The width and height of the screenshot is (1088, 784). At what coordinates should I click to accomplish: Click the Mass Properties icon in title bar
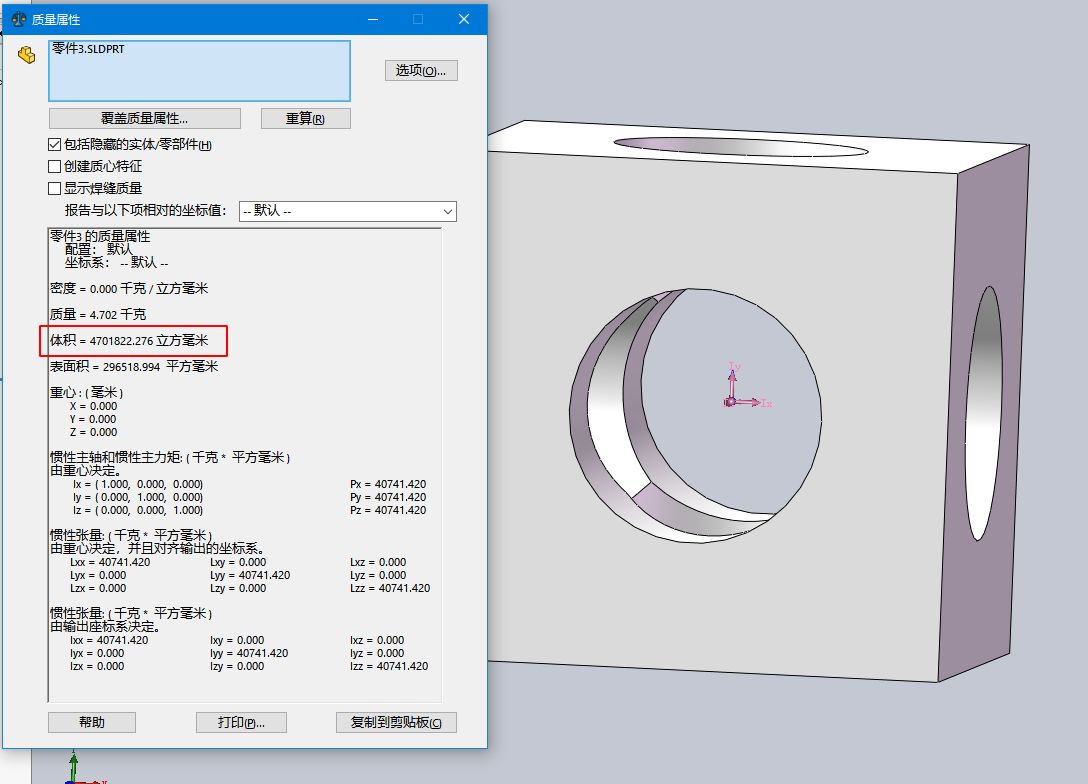click(18, 19)
